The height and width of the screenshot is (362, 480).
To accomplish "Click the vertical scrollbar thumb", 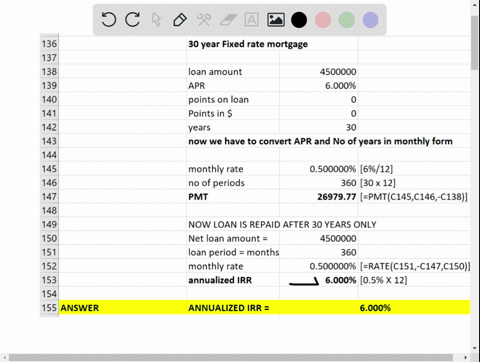I will coord(475,43).
